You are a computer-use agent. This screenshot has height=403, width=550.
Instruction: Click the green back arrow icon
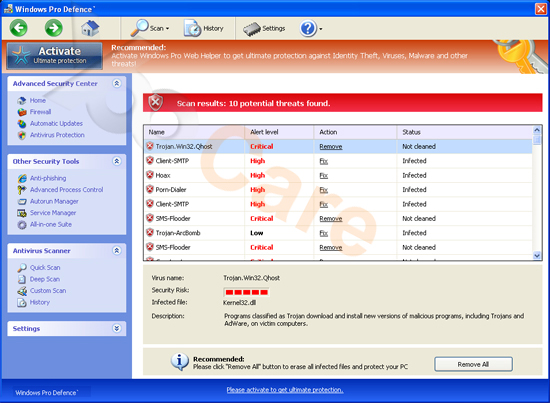[19, 28]
